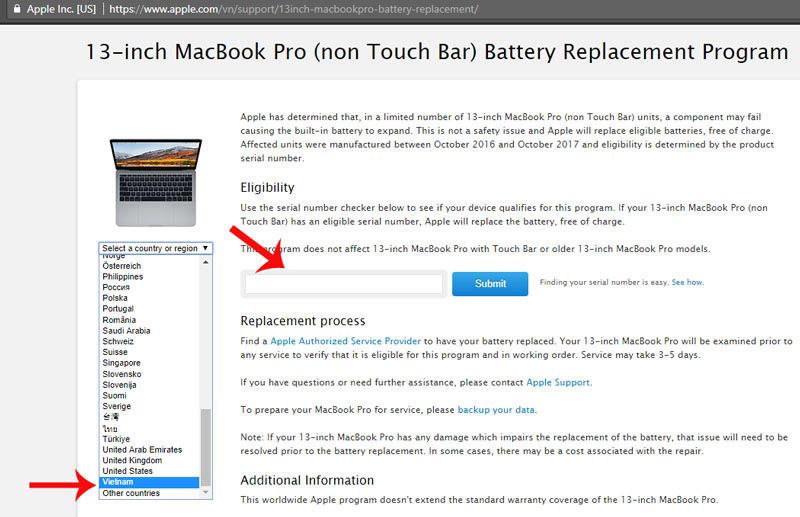The image size is (800, 517).
Task: Collapse the 'Select a country or region' dropdown
Action: [155, 248]
